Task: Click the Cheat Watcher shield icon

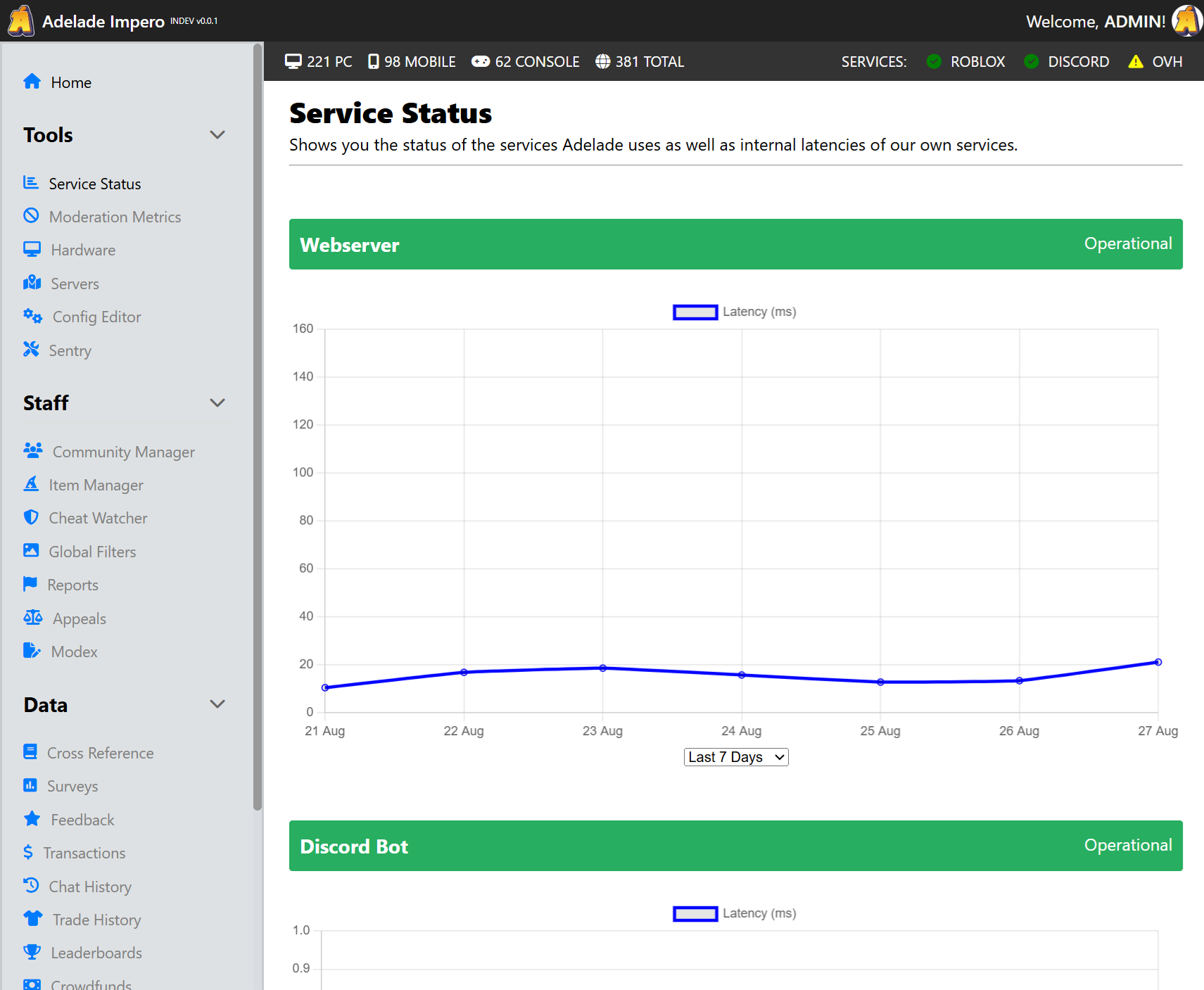Action: (32, 517)
